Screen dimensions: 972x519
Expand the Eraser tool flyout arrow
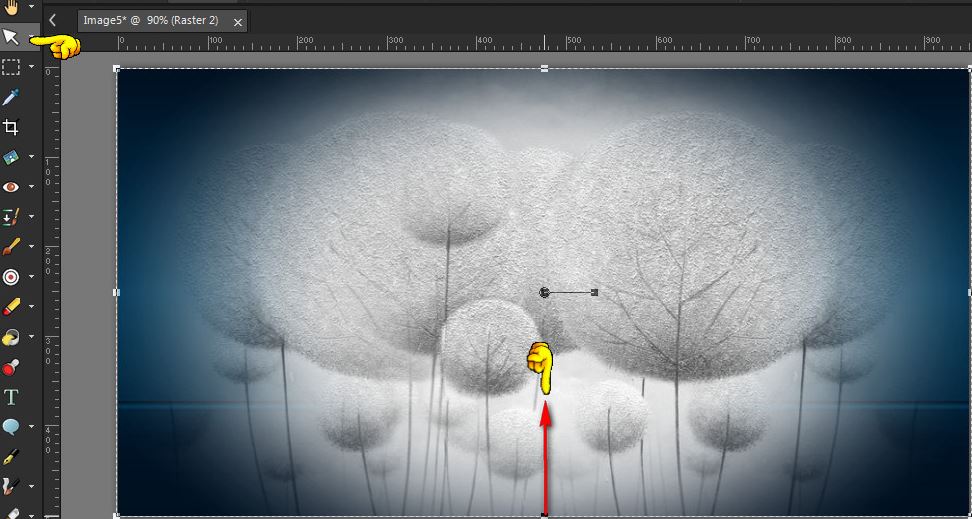coord(32,306)
